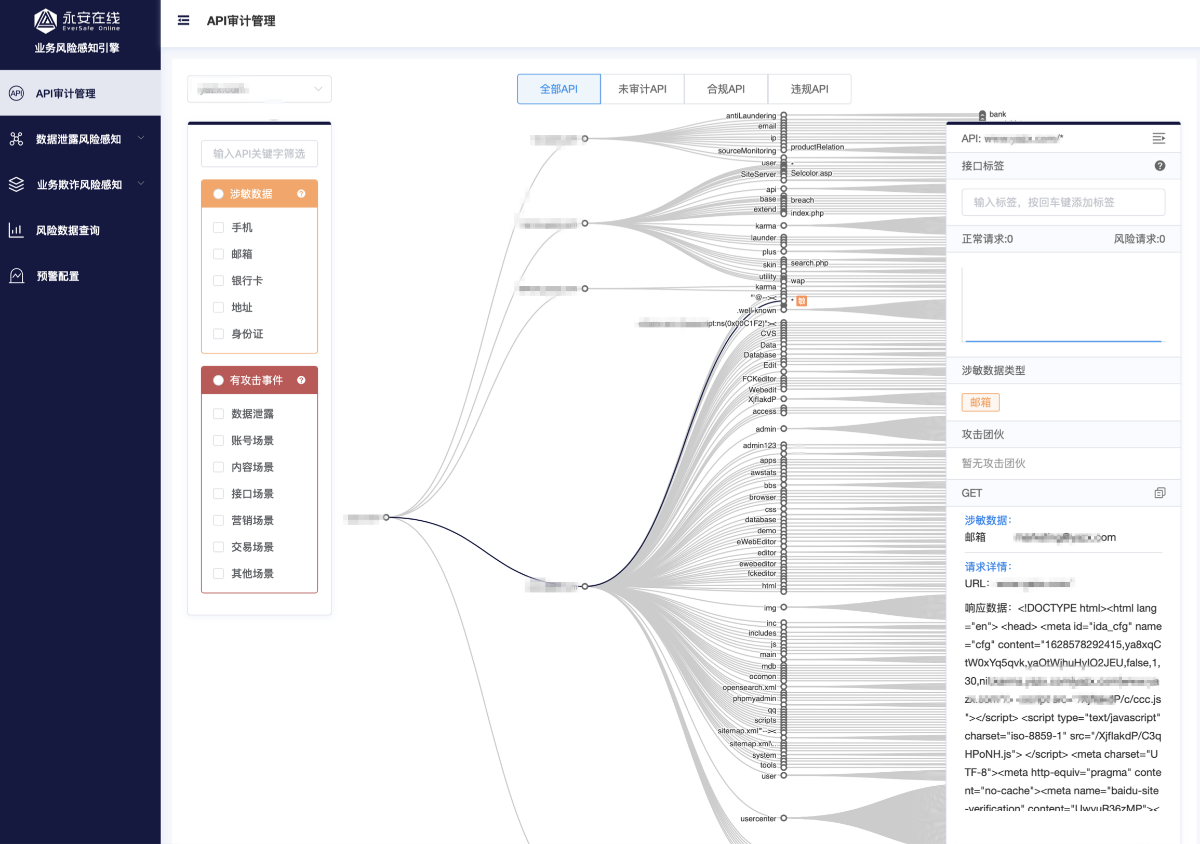Image resolution: width=1200 pixels, height=844 pixels.
Task: Enable the 银行卡 checkbox
Action: tap(218, 281)
